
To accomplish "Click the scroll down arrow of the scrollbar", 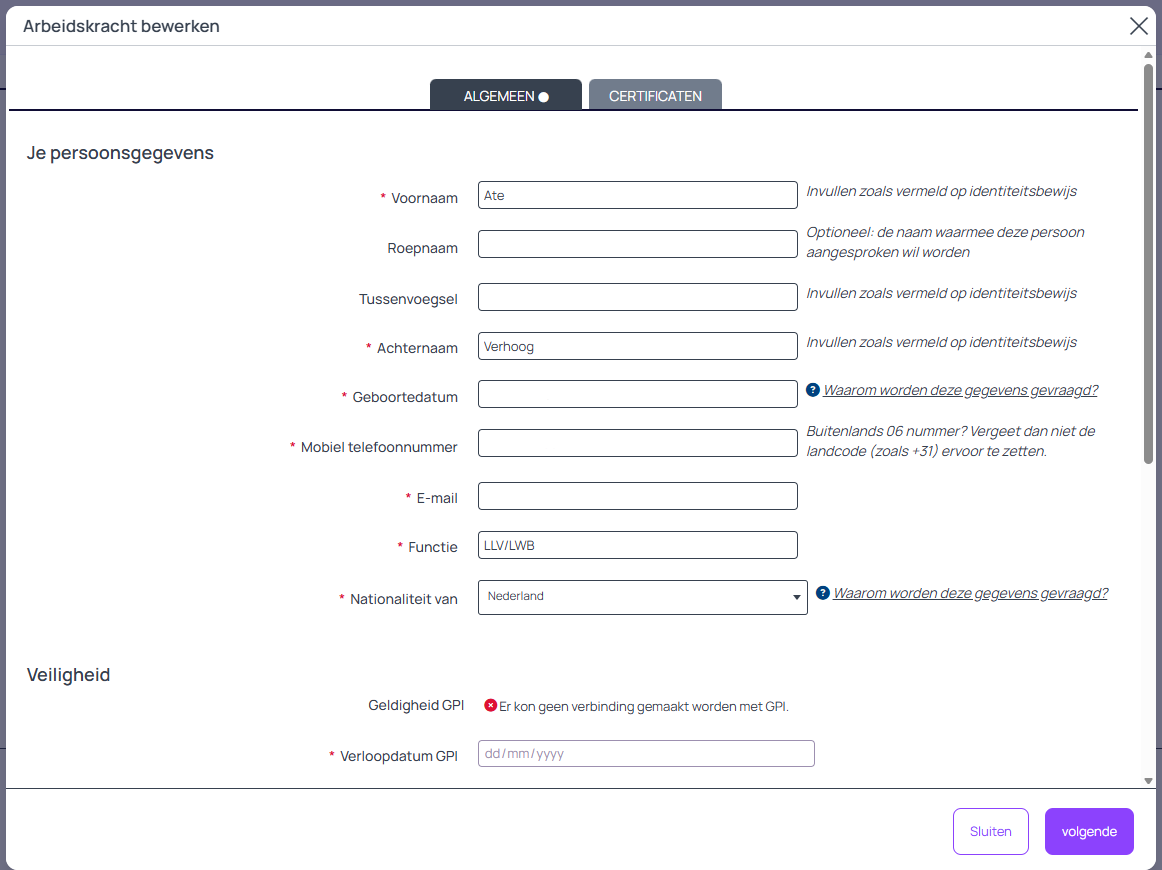I will (1148, 780).
